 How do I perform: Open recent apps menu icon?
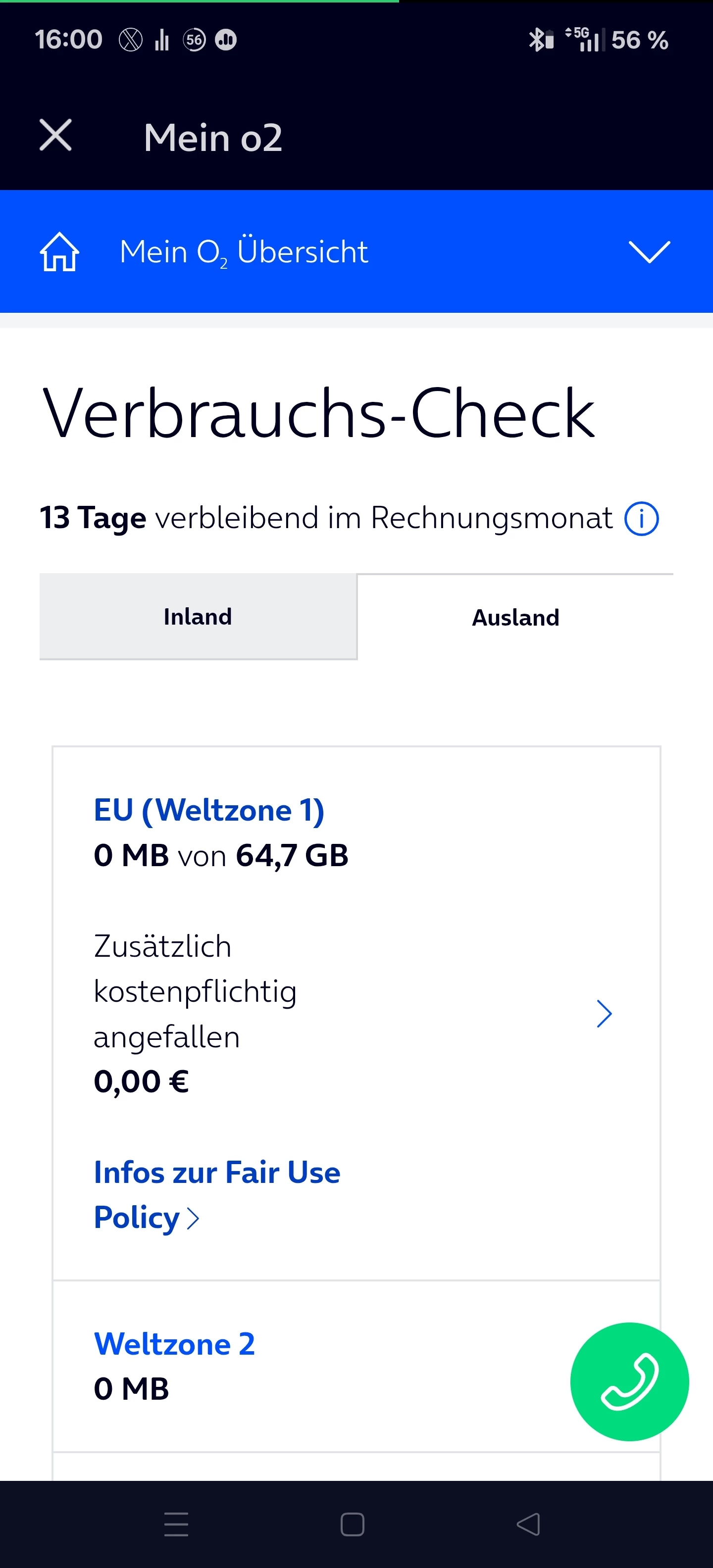pos(176,1524)
